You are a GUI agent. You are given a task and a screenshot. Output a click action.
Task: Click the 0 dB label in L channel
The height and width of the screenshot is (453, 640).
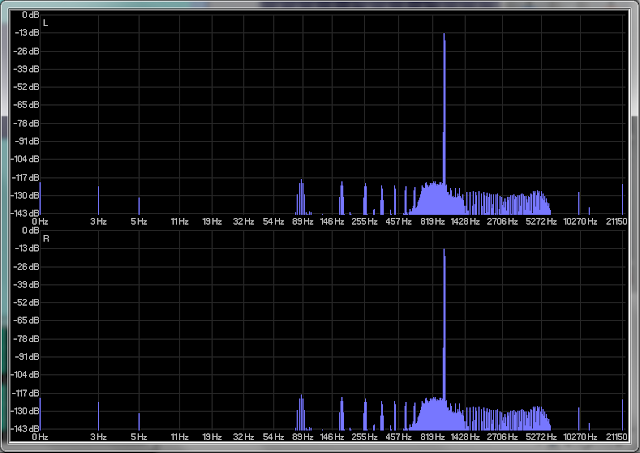pos(30,15)
